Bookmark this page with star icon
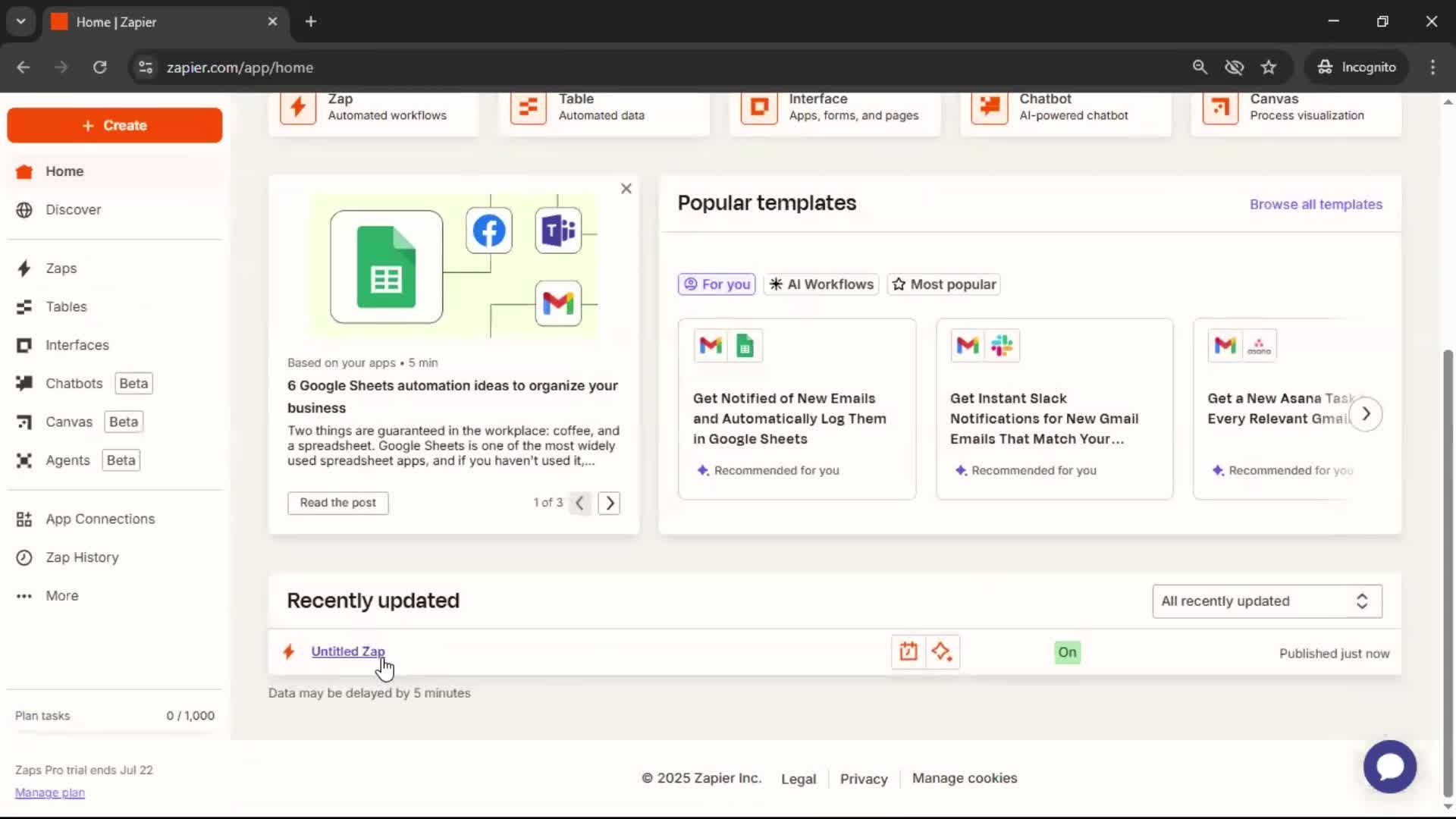The image size is (1456, 819). pos(1269,67)
